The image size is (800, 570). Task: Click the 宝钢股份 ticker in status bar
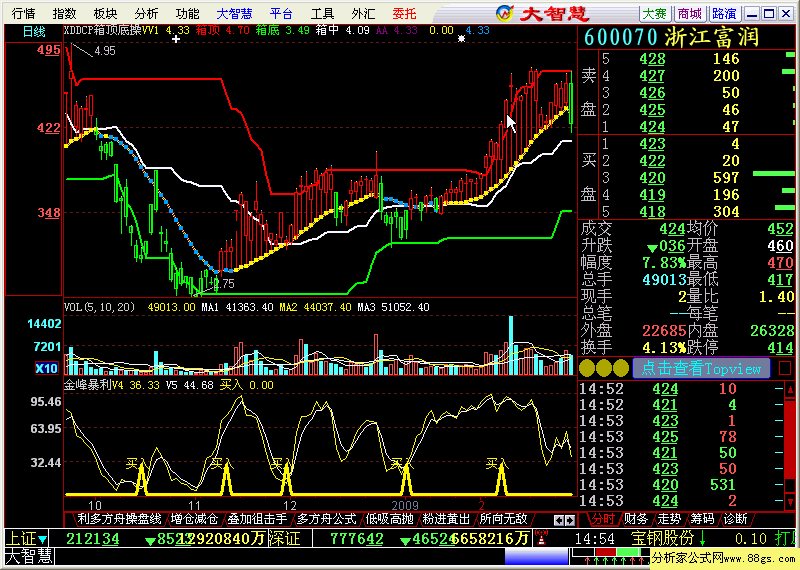click(662, 538)
